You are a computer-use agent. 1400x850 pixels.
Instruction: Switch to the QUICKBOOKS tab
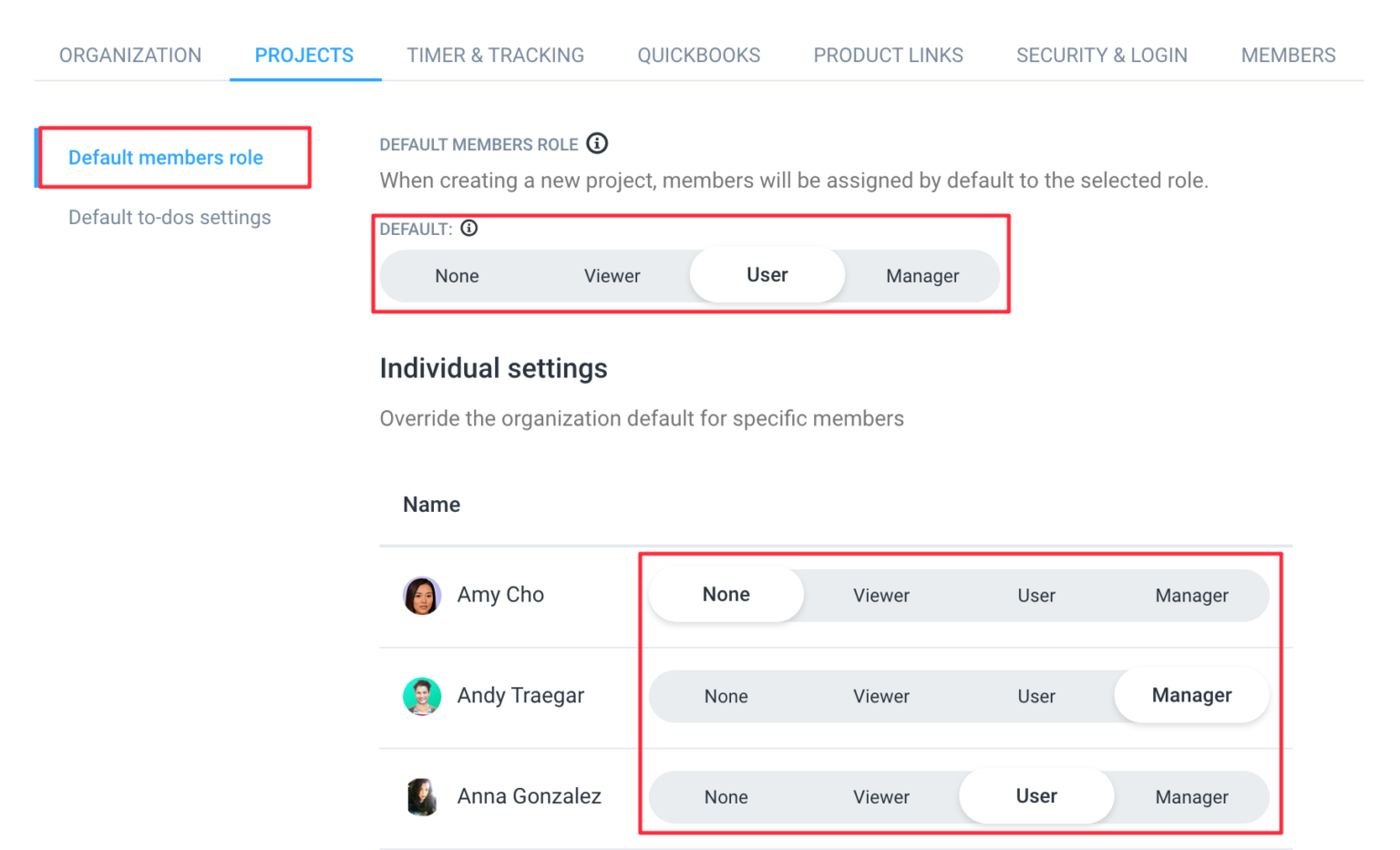(698, 55)
